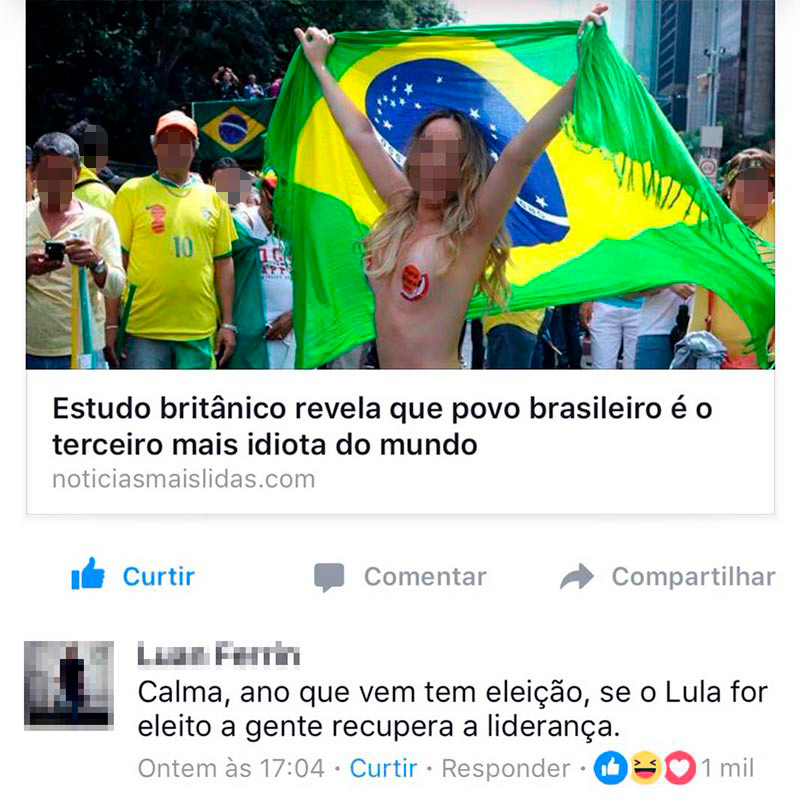Viewport: 800px width, 811px height.
Task: Share the post with Compartilhar label
Action: [x=693, y=577]
